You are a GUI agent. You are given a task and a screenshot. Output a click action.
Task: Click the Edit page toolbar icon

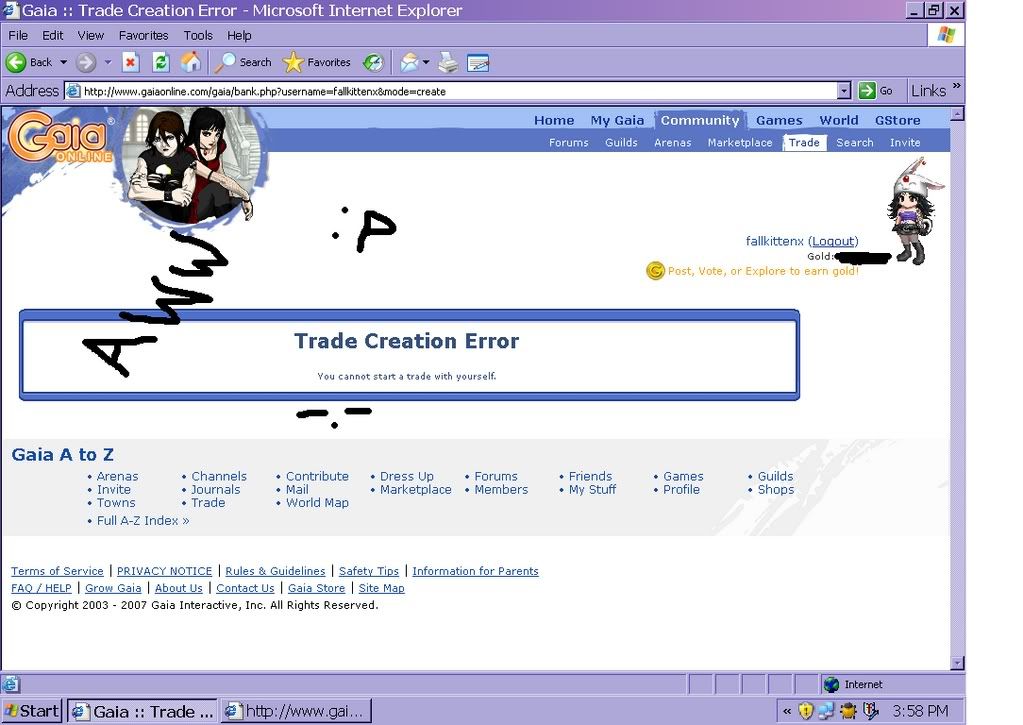click(478, 63)
